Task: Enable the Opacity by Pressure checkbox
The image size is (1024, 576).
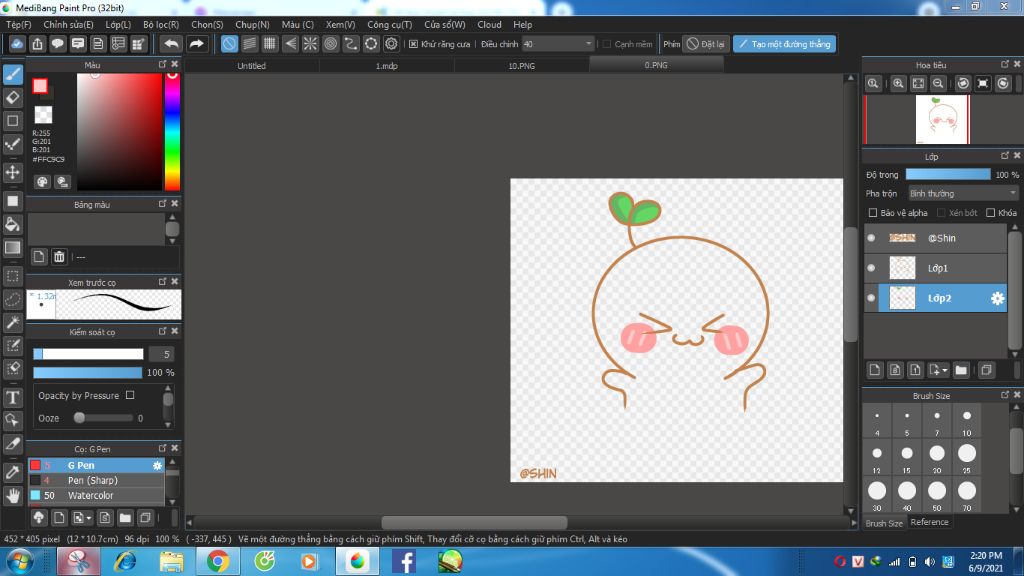Action: click(130, 395)
